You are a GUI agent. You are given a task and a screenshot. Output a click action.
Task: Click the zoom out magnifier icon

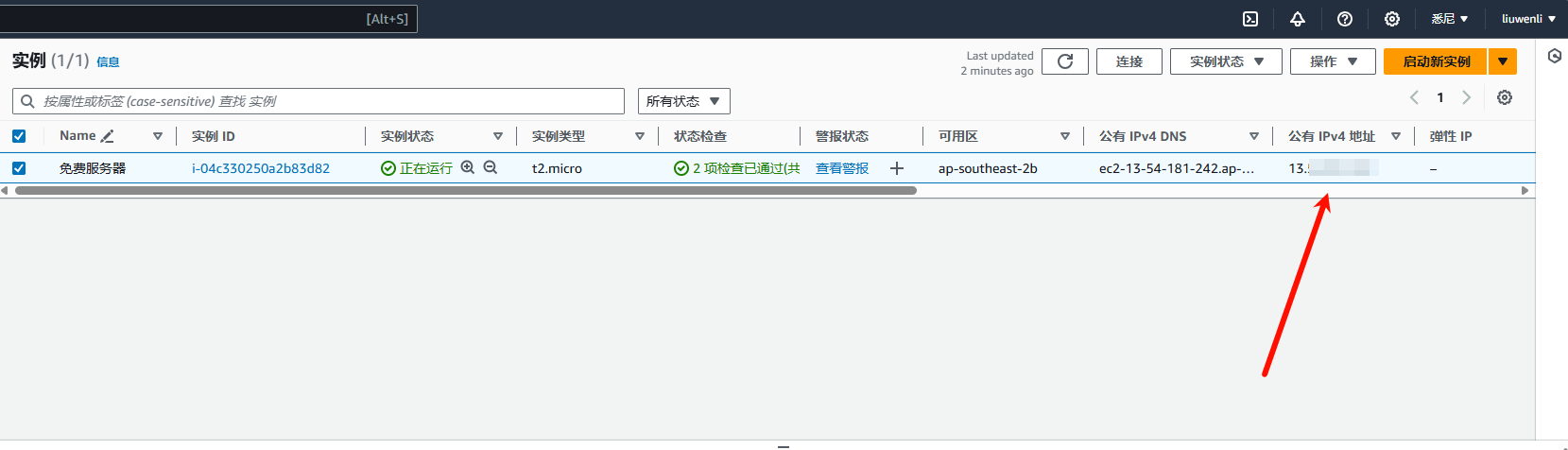click(491, 167)
